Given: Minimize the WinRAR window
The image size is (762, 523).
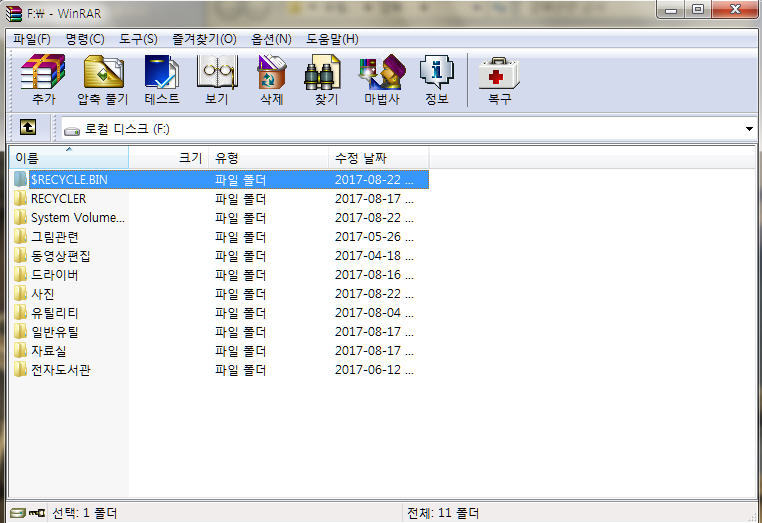Looking at the screenshot, I should pyautogui.click(x=671, y=10).
